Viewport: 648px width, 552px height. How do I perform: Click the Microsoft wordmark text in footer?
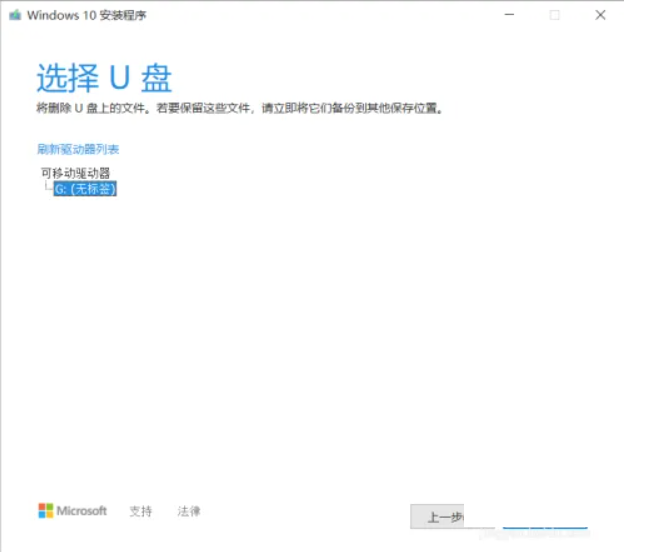click(x=81, y=510)
